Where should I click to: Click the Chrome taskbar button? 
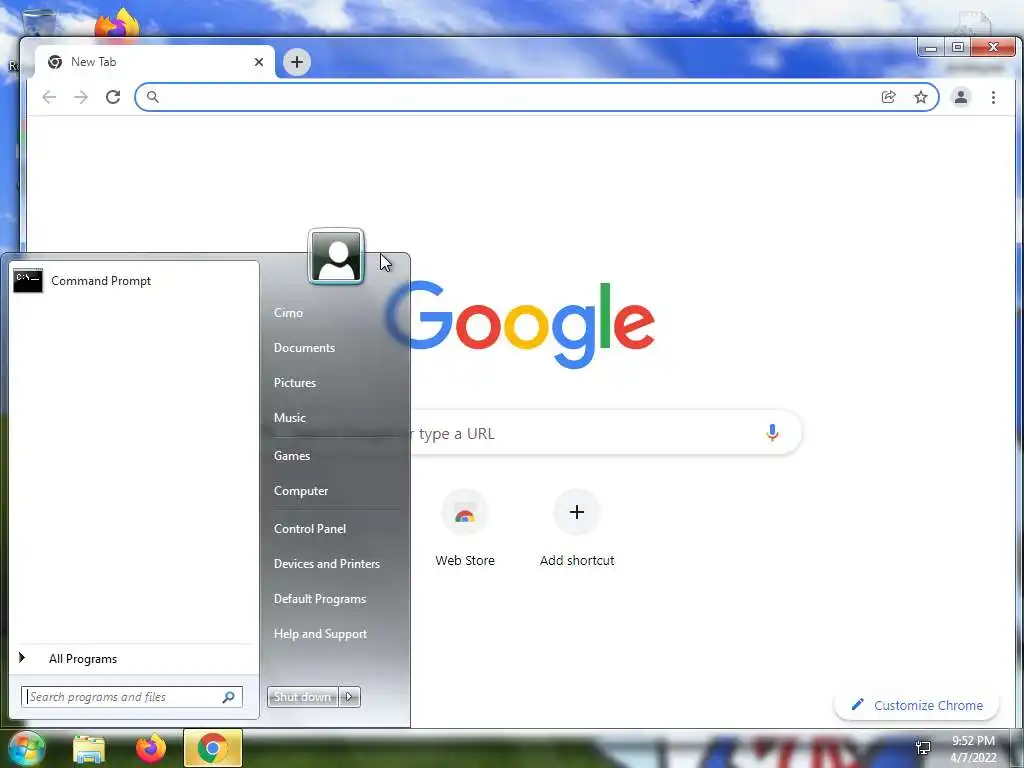[213, 748]
